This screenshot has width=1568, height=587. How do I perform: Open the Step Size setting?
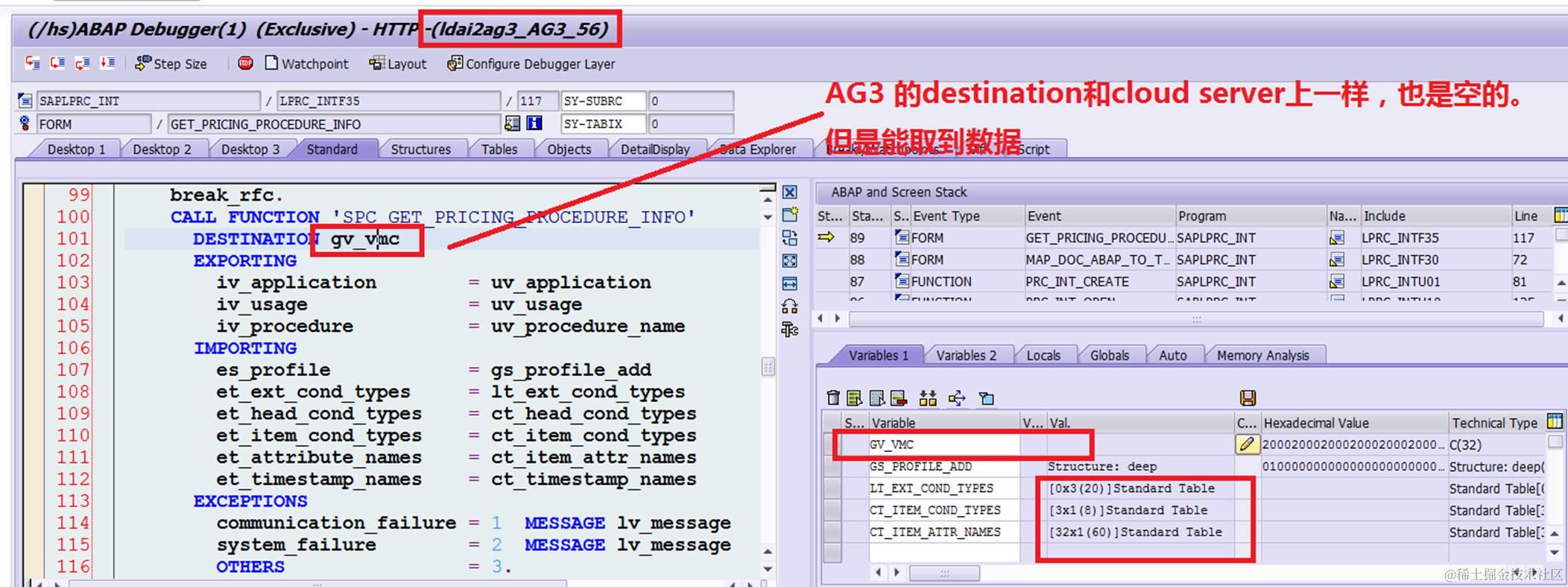[171, 63]
